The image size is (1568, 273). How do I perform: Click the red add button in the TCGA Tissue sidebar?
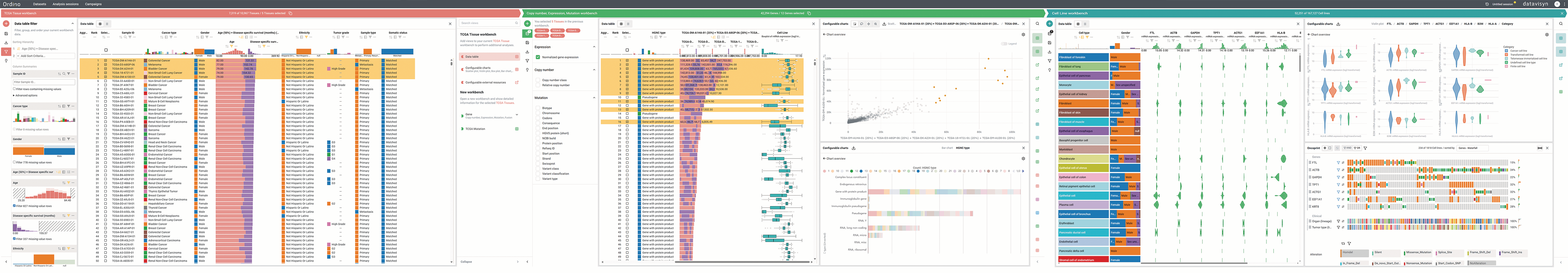point(6,24)
